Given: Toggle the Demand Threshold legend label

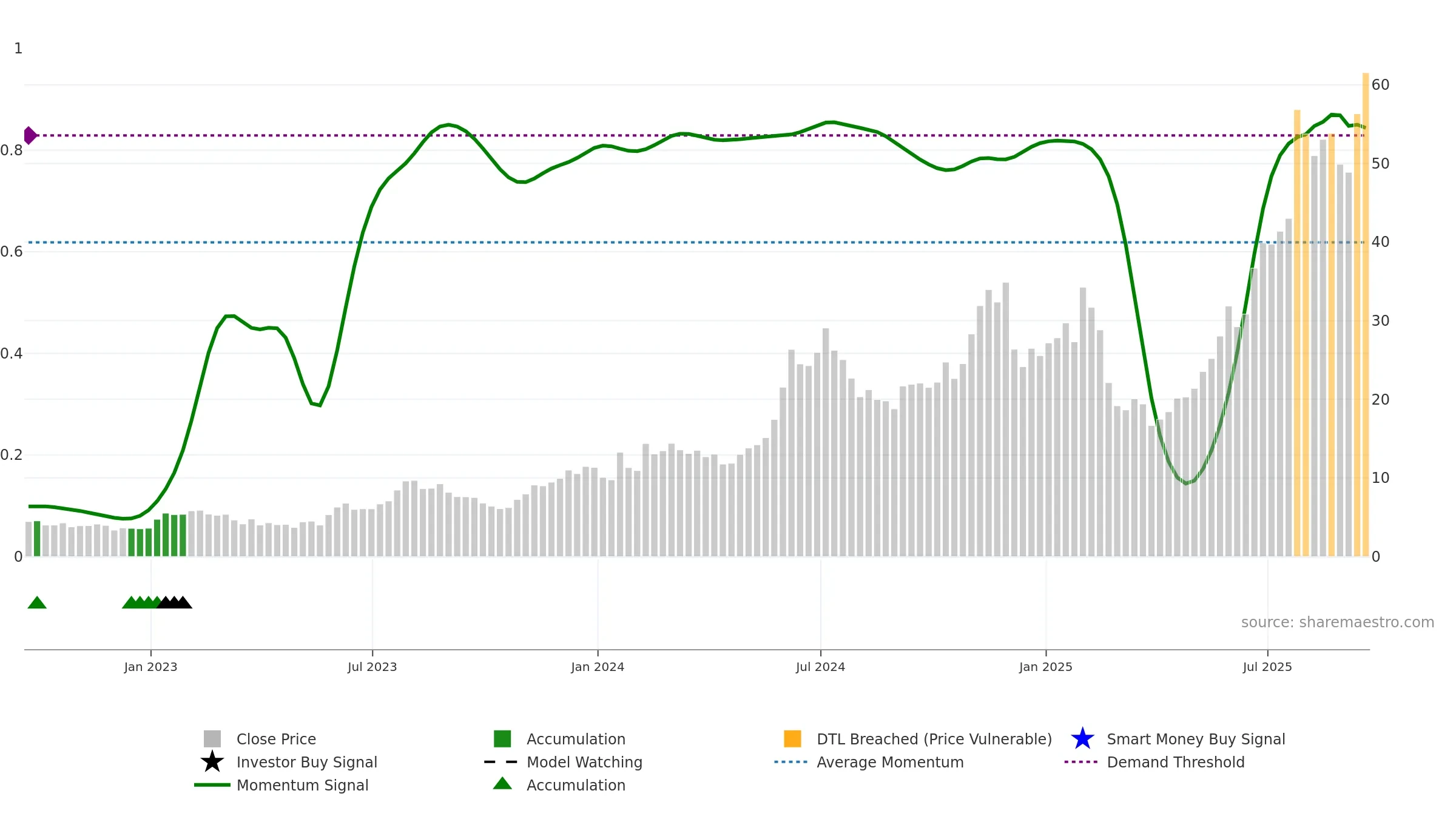Looking at the screenshot, I should tap(1176, 762).
